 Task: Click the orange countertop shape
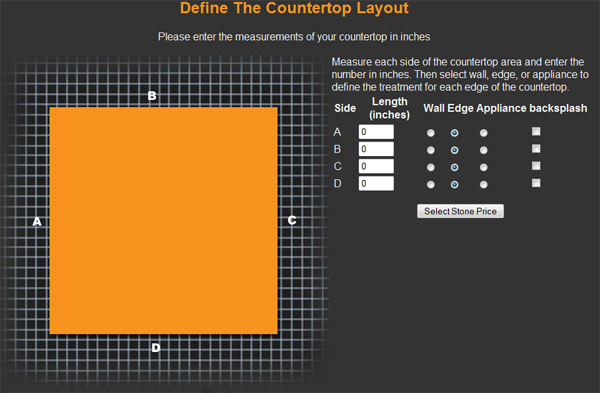tap(163, 220)
